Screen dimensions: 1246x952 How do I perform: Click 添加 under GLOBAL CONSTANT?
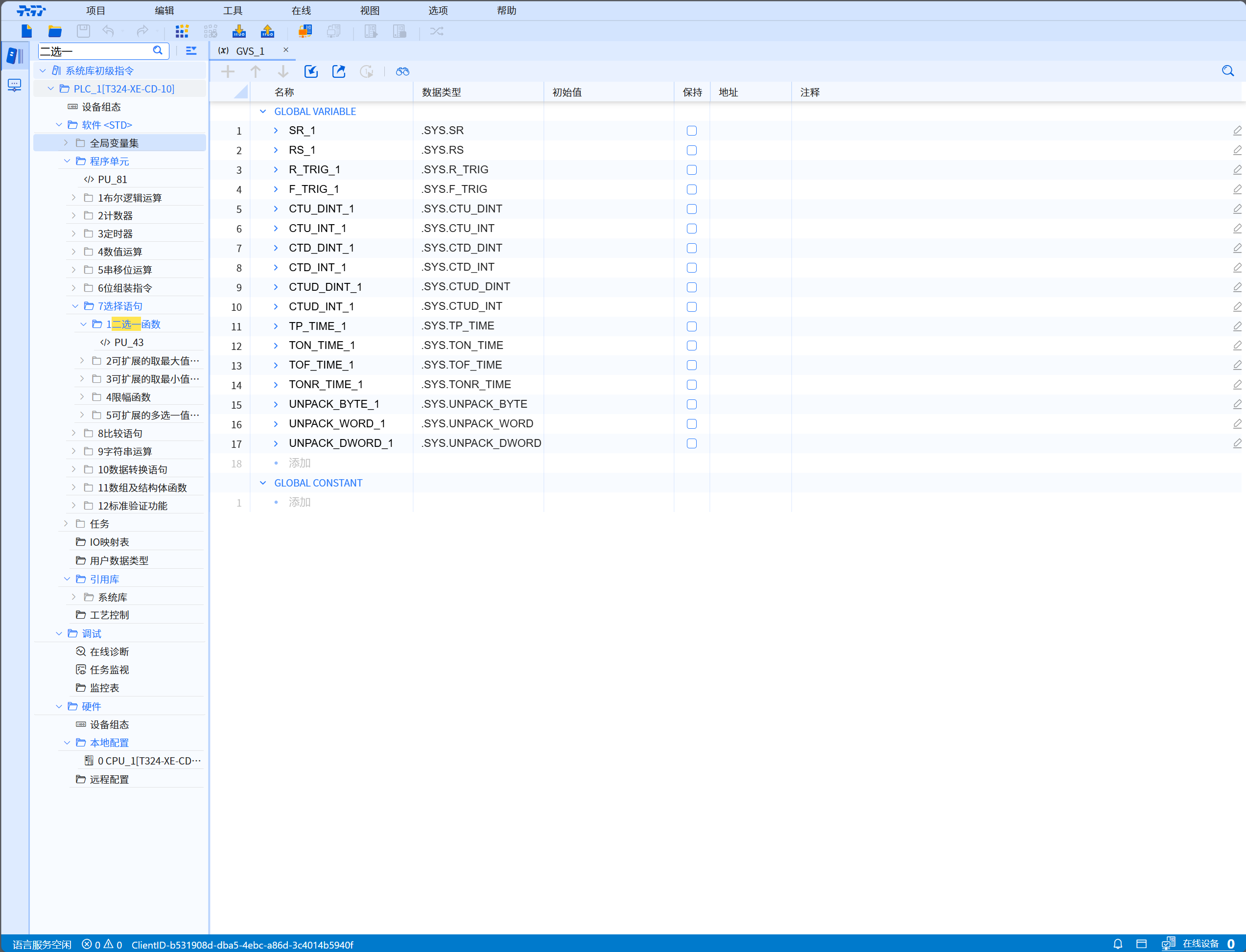click(299, 502)
